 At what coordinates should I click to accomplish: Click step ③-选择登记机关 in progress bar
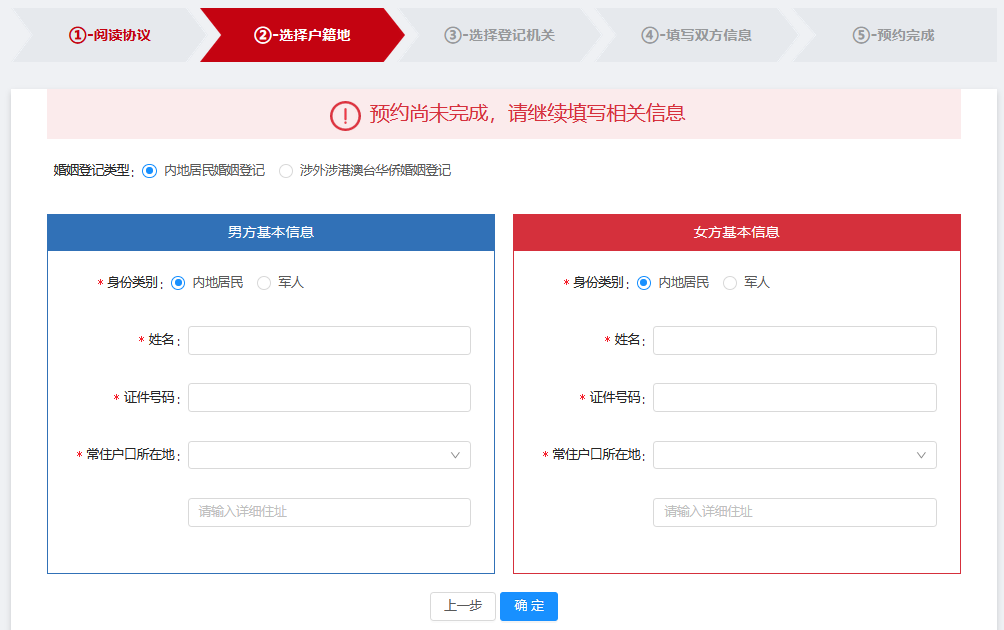point(499,35)
